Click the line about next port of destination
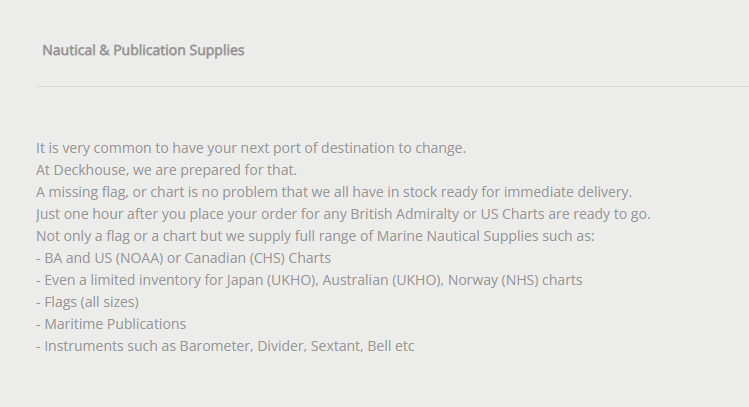The width and height of the screenshot is (749, 407). [x=251, y=148]
